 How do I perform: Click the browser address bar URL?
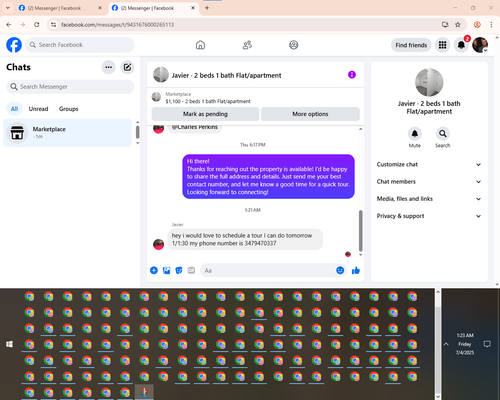coord(117,25)
